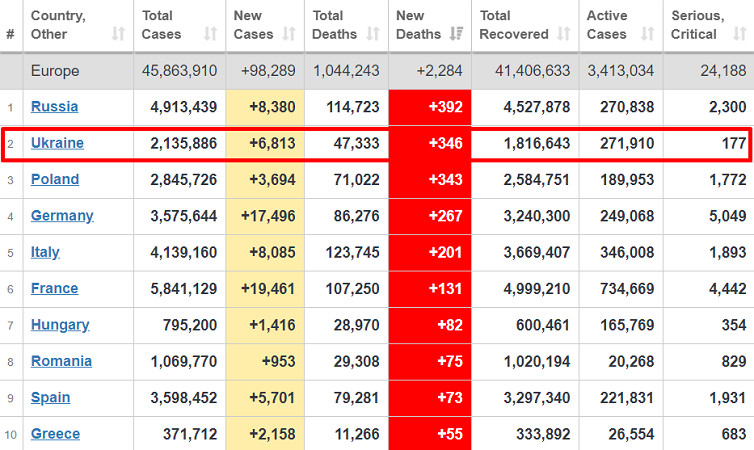Screen dimensions: 754x450
Task: Open the Italy country link
Action: 45,252
